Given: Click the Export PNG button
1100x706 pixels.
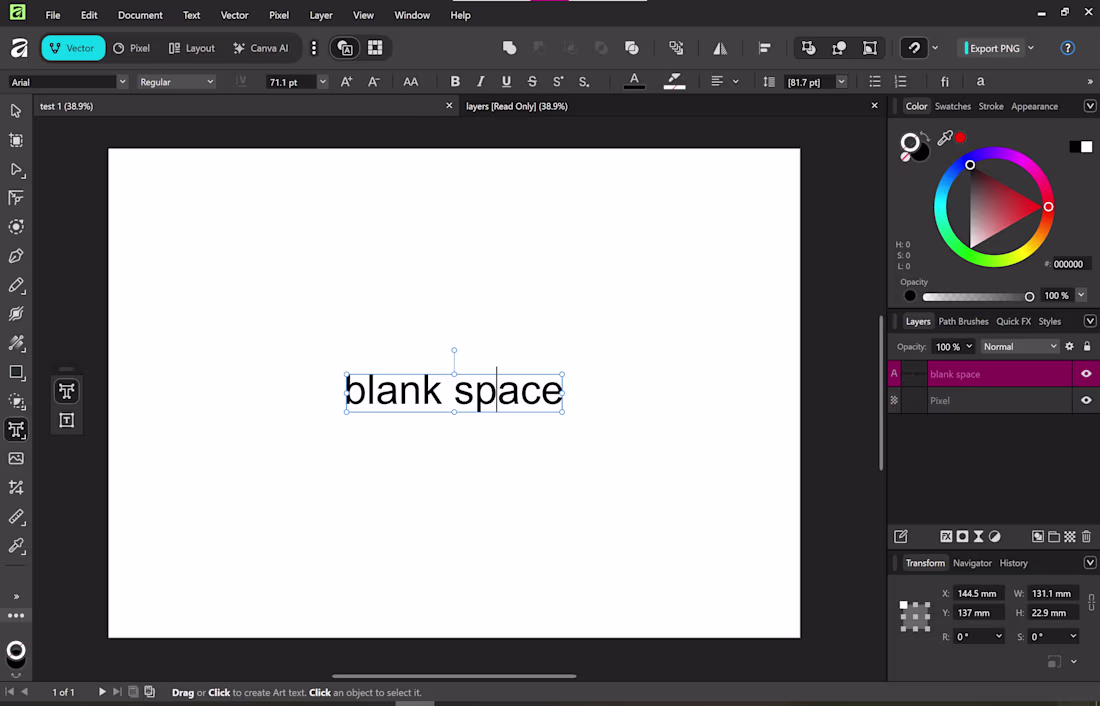Looking at the screenshot, I should [x=994, y=48].
